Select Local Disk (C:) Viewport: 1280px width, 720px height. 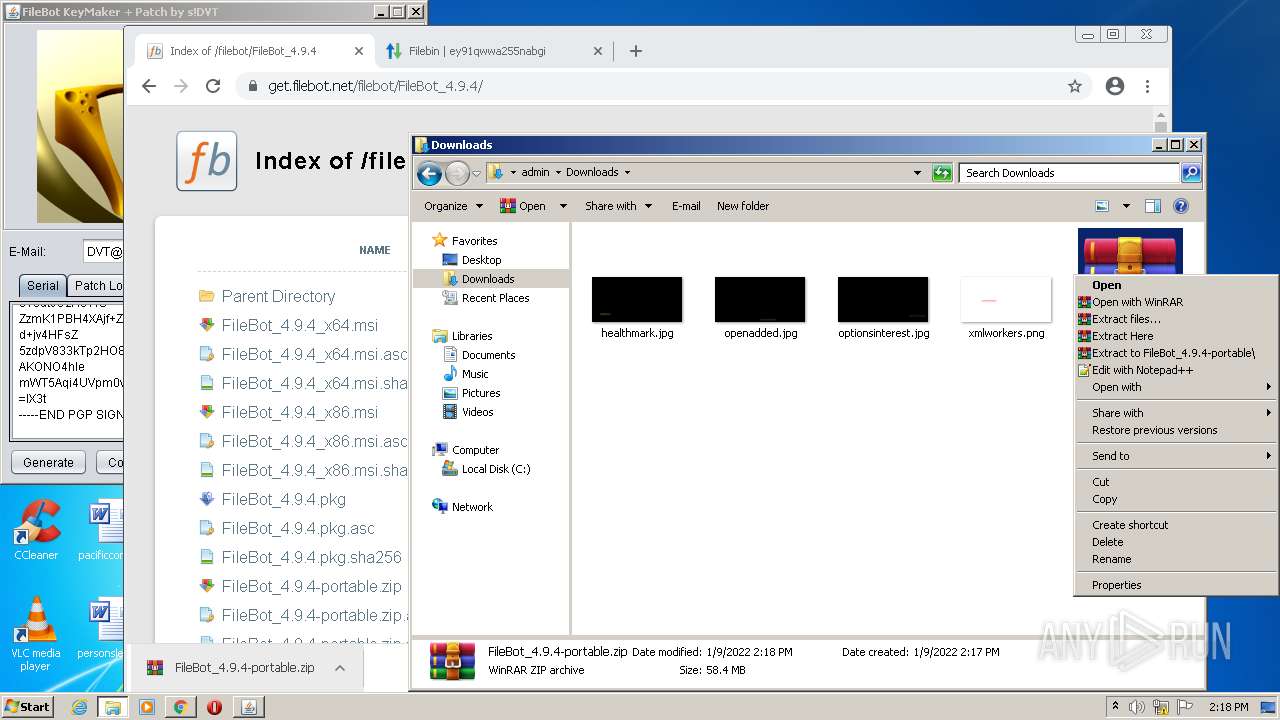click(x=495, y=469)
